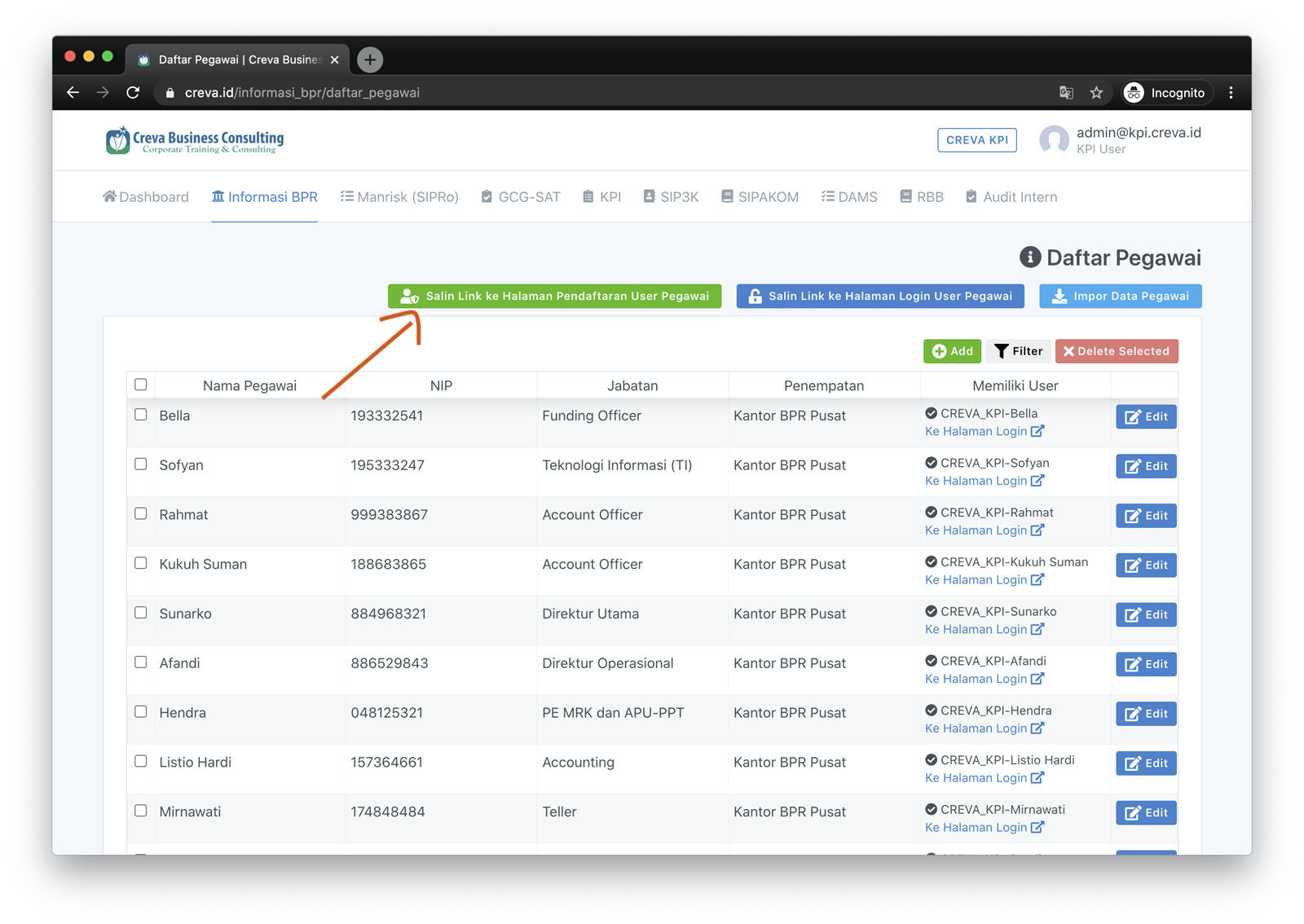Open Ke Halaman Login link for Mirnawati
This screenshot has width=1304, height=924.
(985, 828)
